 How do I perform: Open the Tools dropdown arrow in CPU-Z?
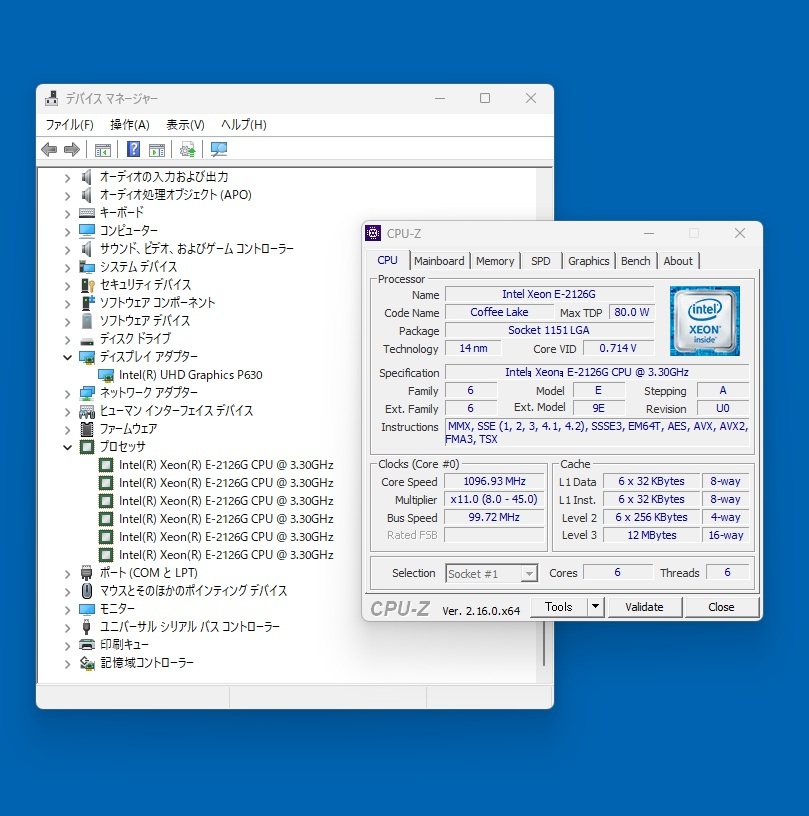click(594, 607)
